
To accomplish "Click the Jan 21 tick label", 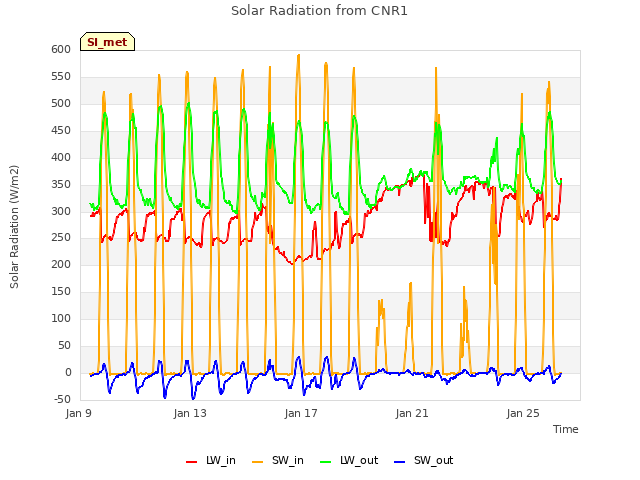I will point(412,413).
